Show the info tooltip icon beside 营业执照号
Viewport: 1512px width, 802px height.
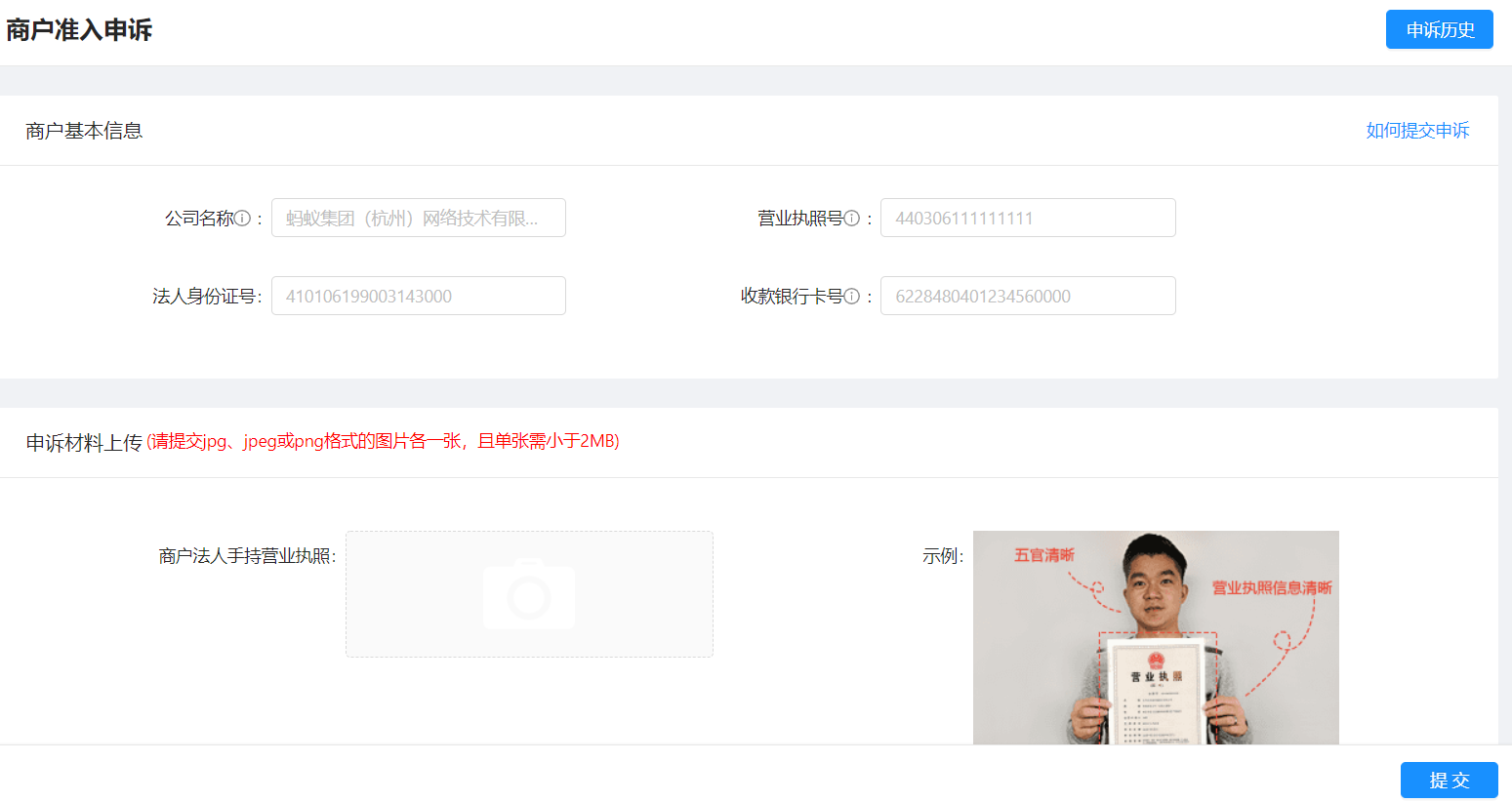click(851, 219)
